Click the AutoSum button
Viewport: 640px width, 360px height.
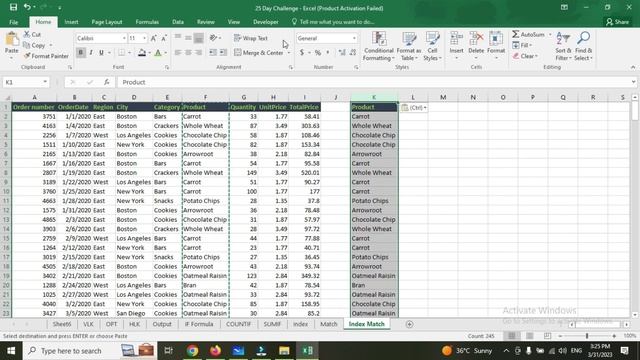point(529,35)
